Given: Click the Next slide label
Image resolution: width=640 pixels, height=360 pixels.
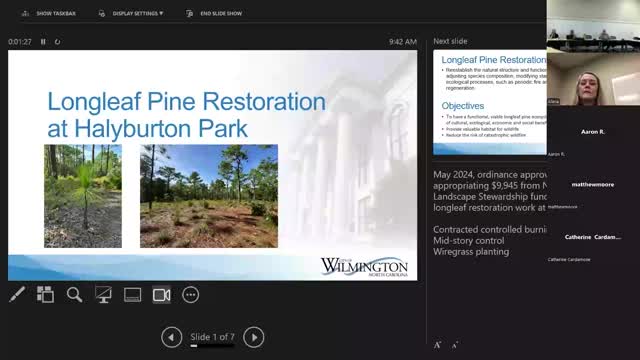Looking at the screenshot, I should tap(450, 41).
